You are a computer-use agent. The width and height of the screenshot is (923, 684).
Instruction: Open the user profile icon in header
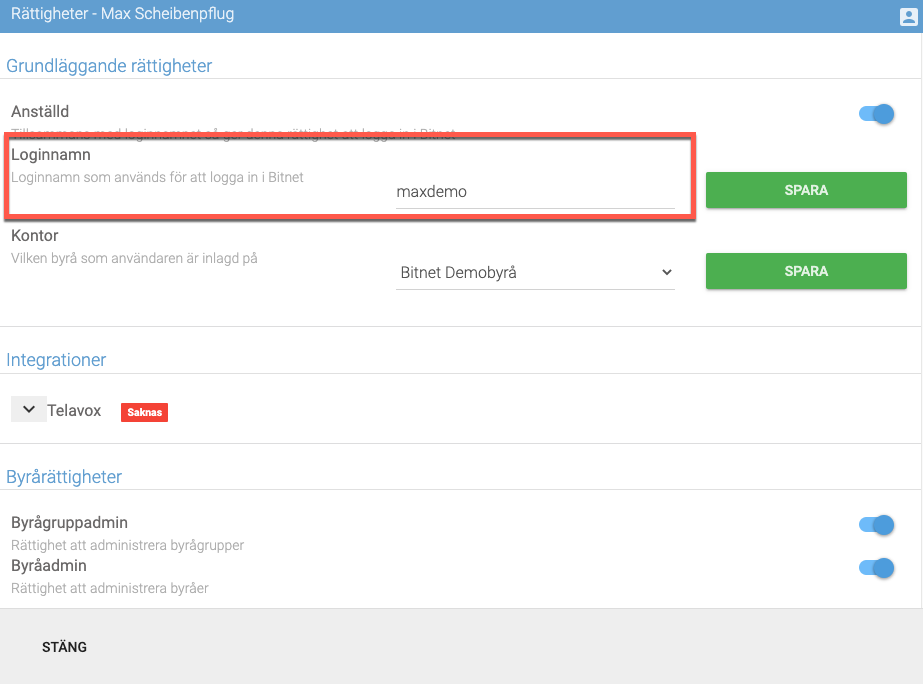tap(908, 17)
